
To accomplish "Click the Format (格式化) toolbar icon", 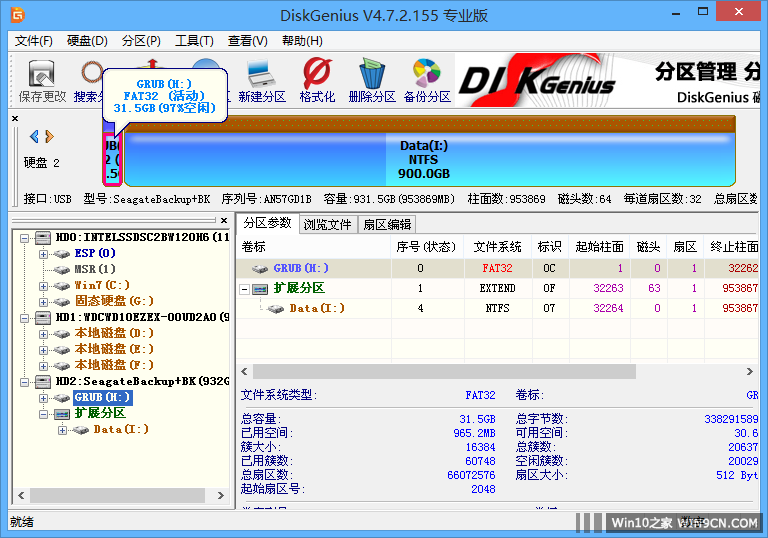I will 317,80.
